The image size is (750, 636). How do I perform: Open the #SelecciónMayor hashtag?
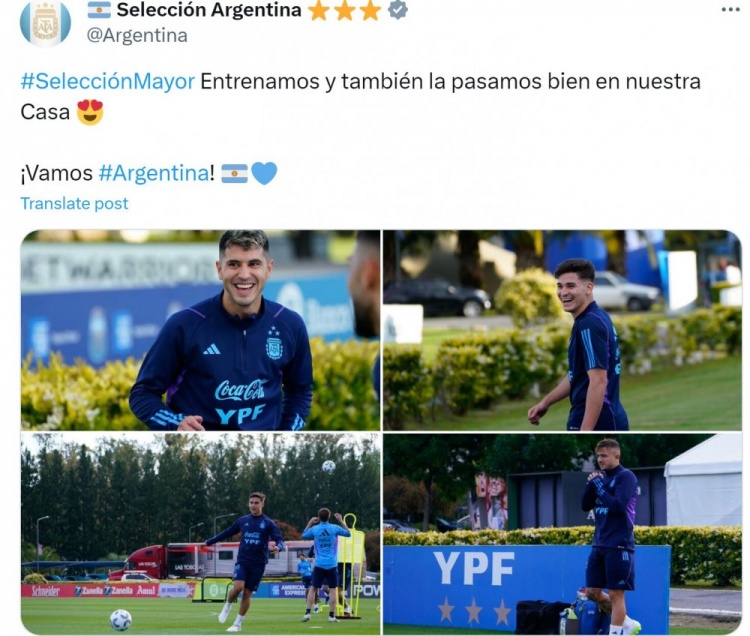click(x=108, y=81)
